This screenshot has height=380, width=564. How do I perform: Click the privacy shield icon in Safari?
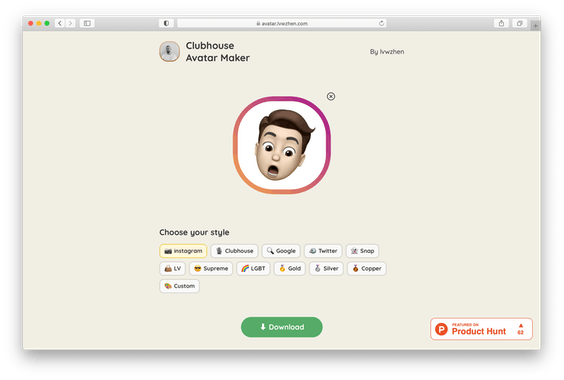point(166,23)
